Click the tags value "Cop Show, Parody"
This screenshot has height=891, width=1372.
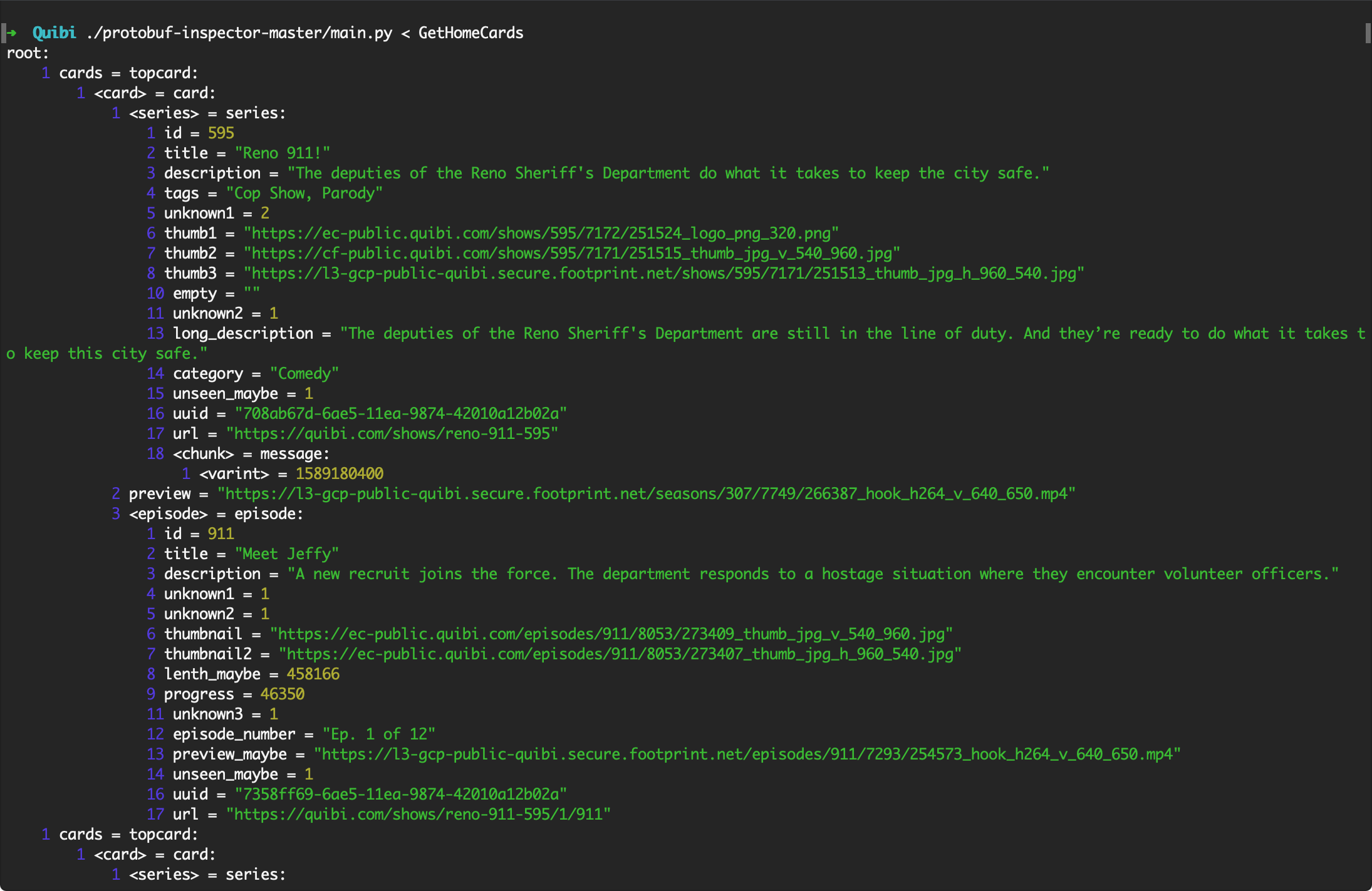pos(304,193)
